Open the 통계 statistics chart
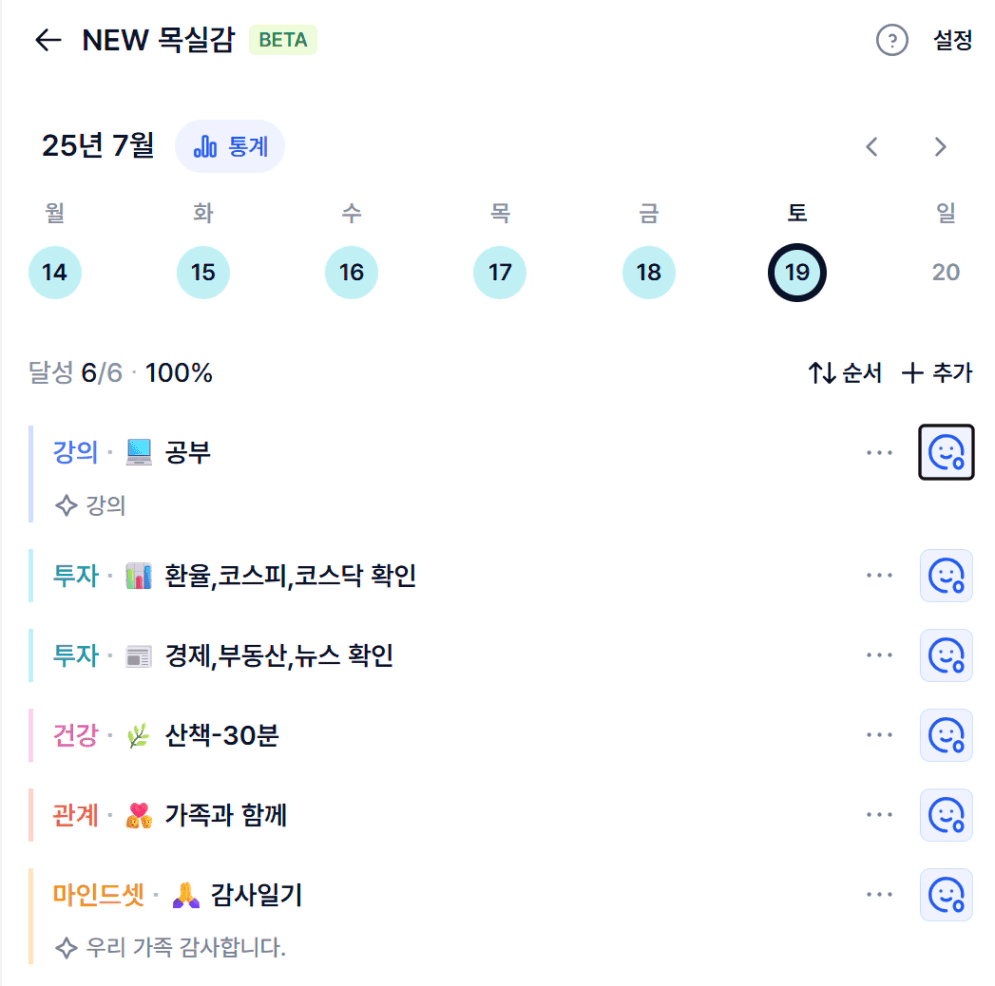The image size is (995, 986). 230,147
